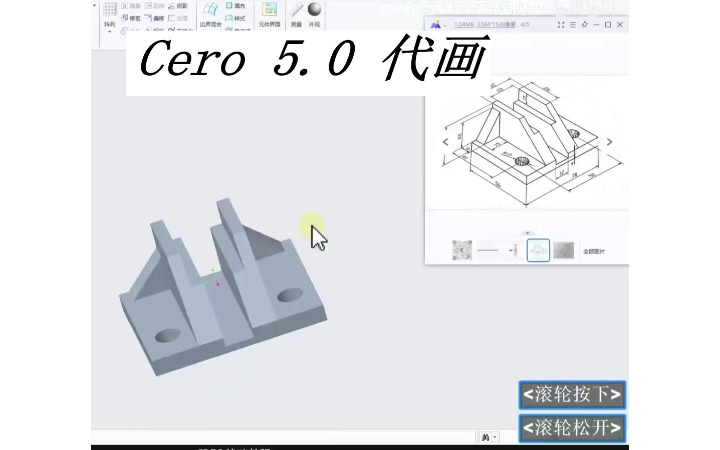The height and width of the screenshot is (450, 720).
Task: Expand the 阵列 dropdown arrow
Action: [x=109, y=31]
